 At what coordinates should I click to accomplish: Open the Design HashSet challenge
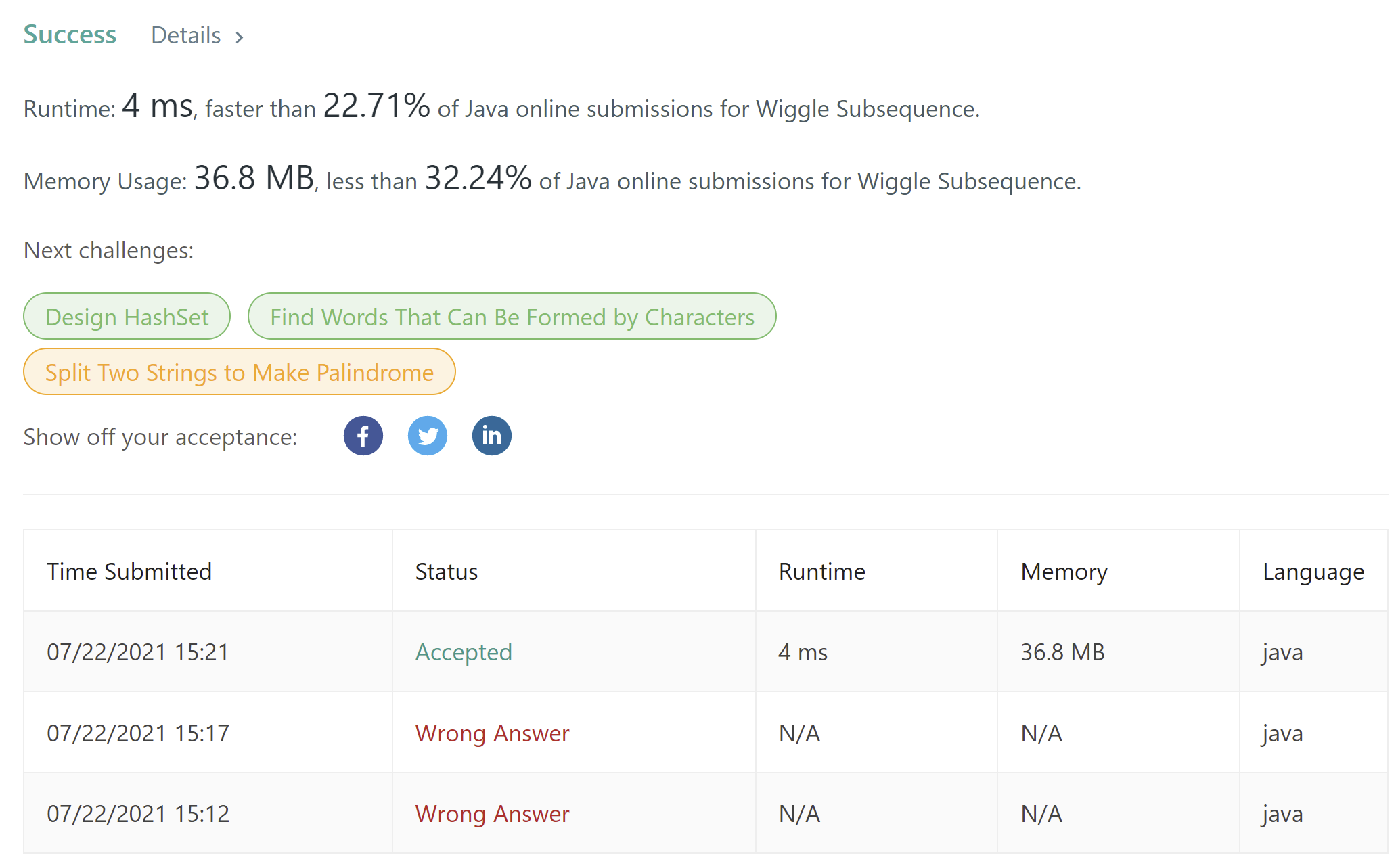(127, 317)
